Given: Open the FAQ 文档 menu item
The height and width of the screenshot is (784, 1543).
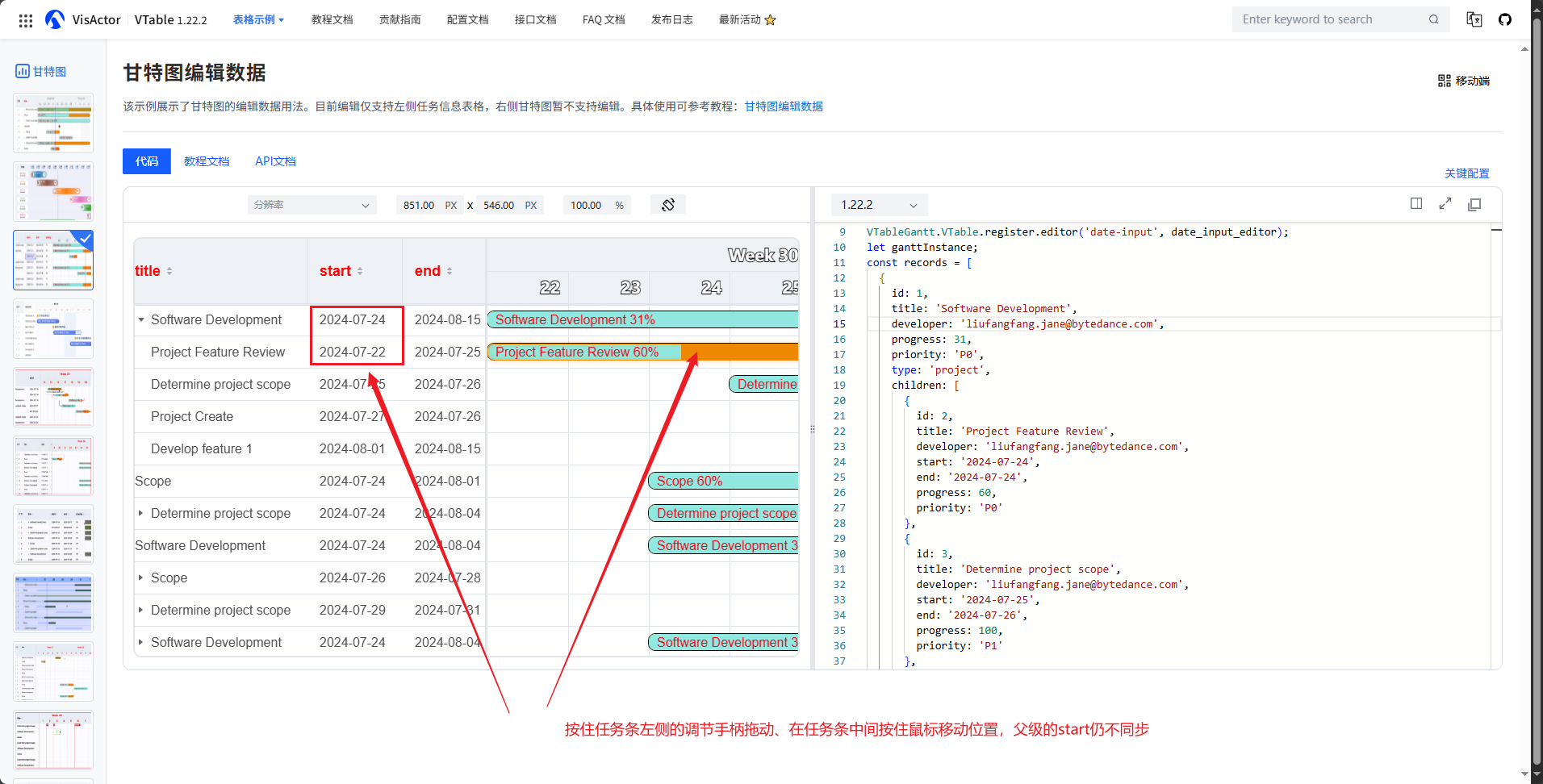Looking at the screenshot, I should 604,19.
